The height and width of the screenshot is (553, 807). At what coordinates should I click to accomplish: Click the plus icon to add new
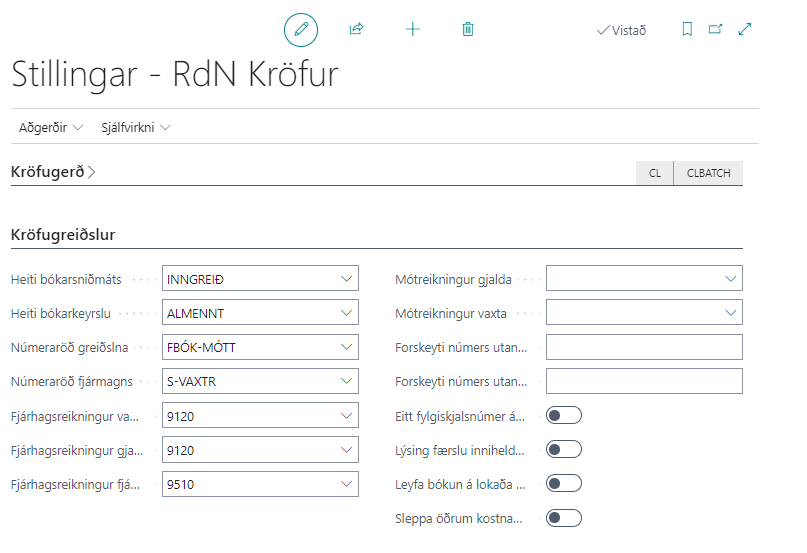pyautogui.click(x=412, y=30)
